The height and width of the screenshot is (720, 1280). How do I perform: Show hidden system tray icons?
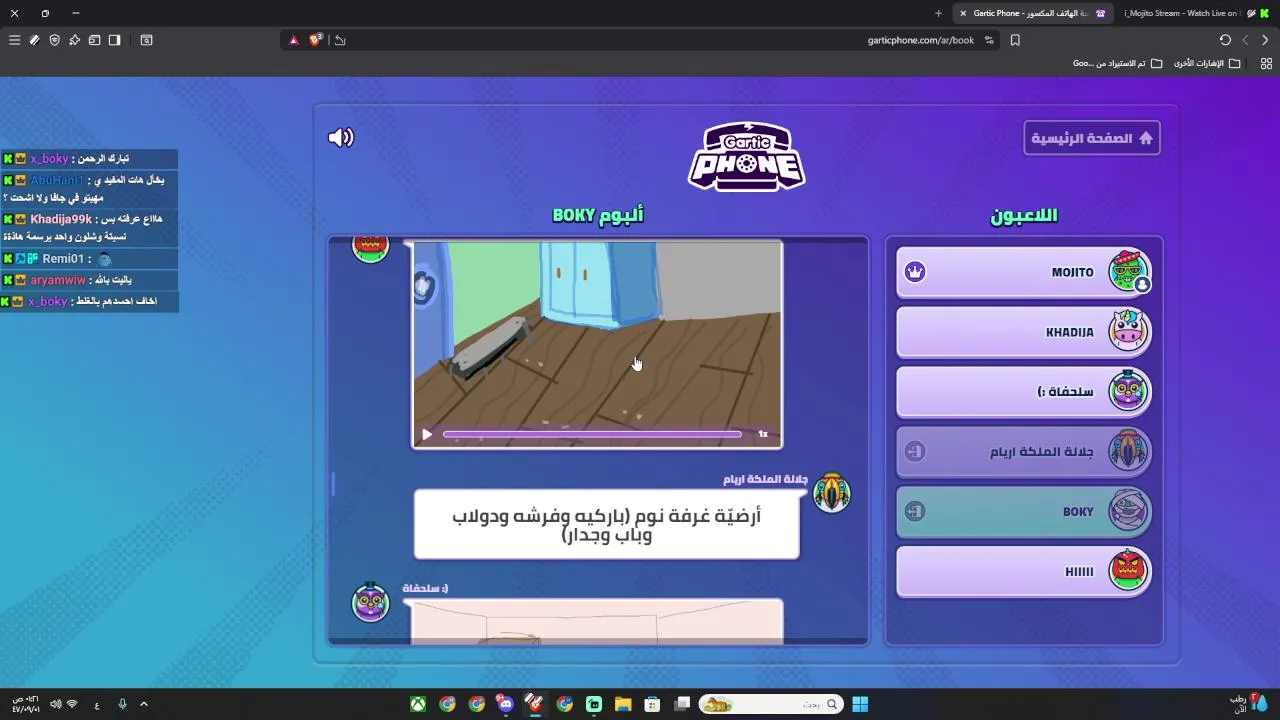(143, 704)
